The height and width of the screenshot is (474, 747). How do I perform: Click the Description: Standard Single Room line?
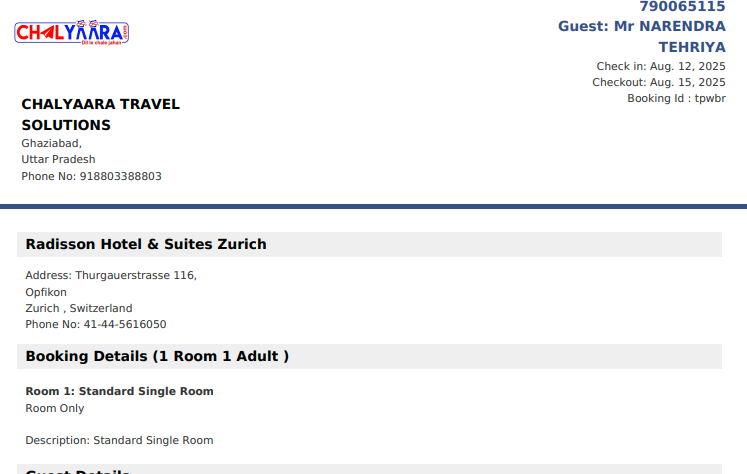click(x=119, y=441)
